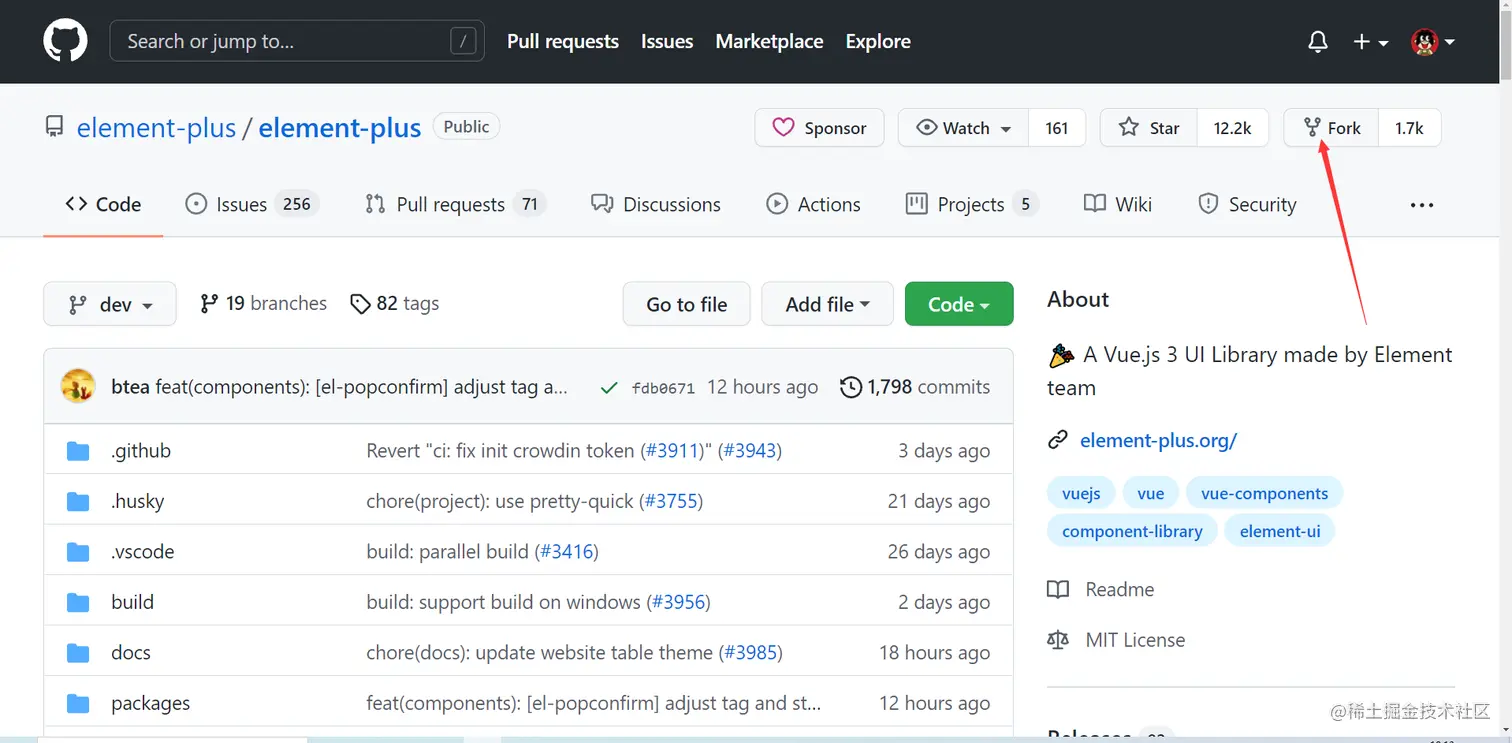Open the user avatar menu

[x=1432, y=42]
